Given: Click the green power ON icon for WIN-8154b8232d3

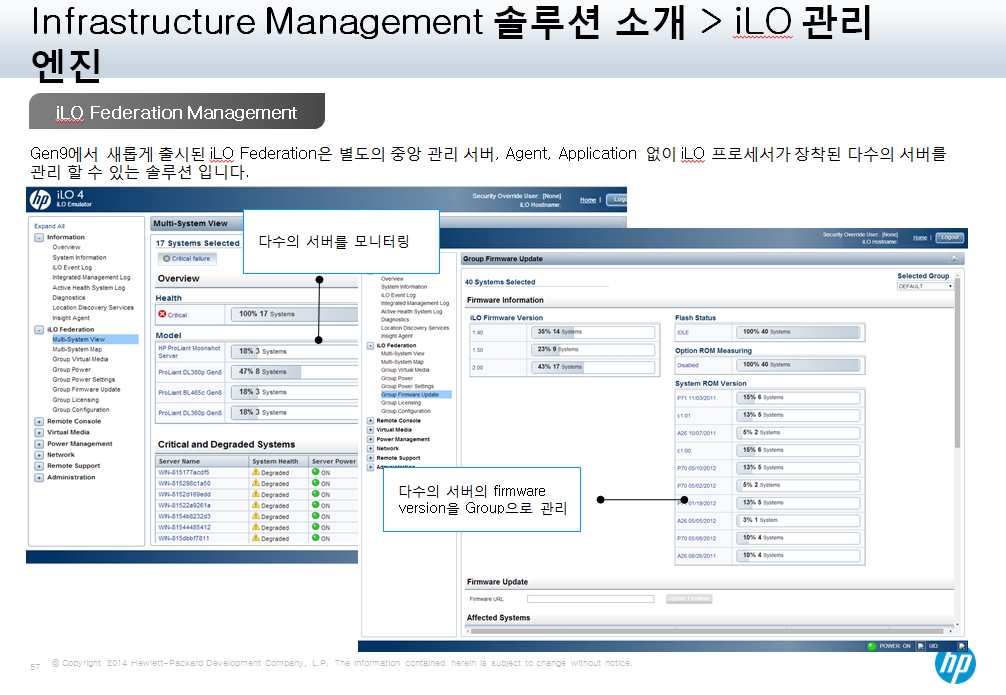Looking at the screenshot, I should coord(316,515).
